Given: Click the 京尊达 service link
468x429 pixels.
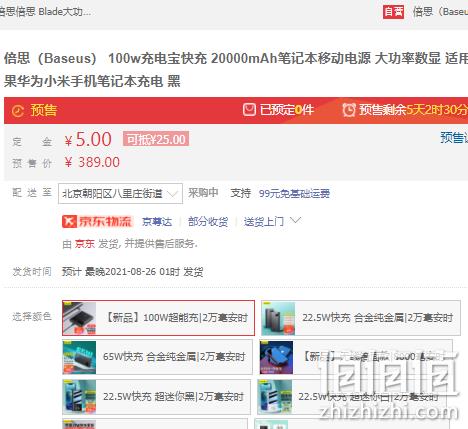Looking at the screenshot, I should pos(157,222).
